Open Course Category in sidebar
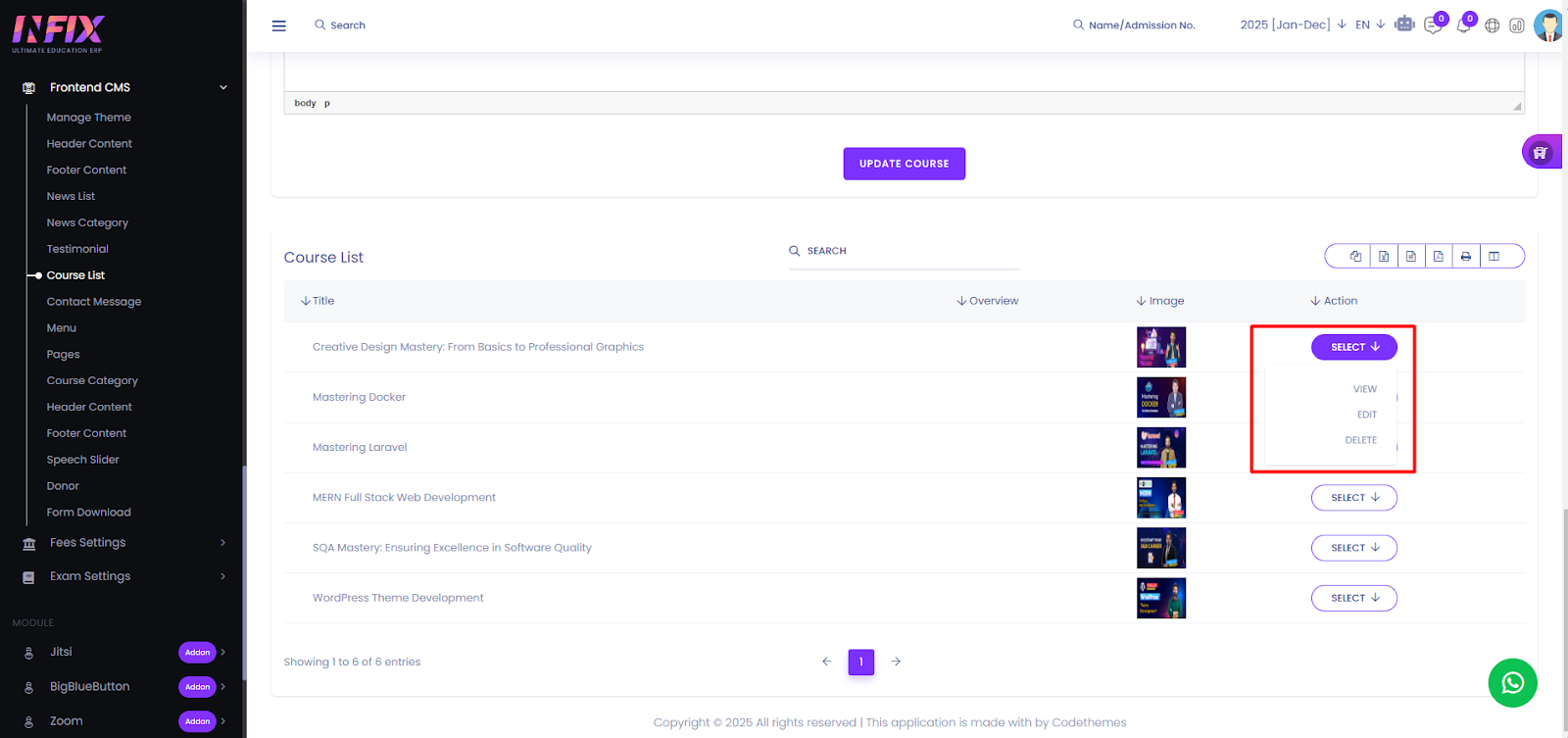The height and width of the screenshot is (738, 1568). pyautogui.click(x=92, y=381)
